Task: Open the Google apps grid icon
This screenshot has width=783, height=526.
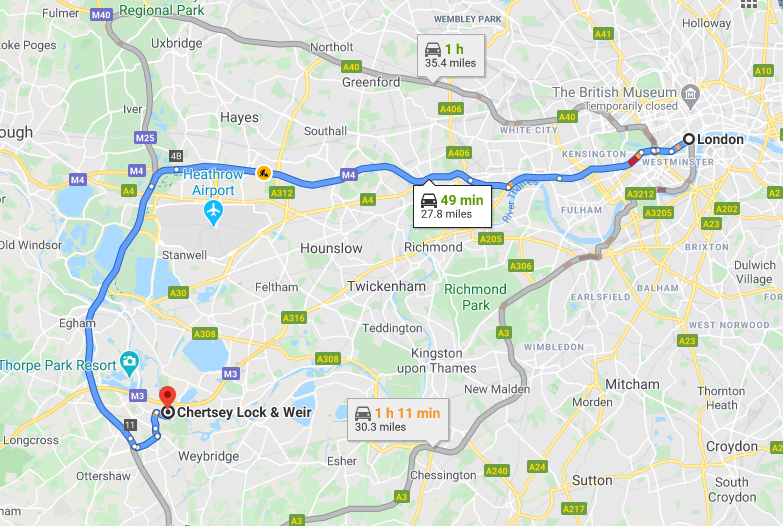Action: pos(749,4)
